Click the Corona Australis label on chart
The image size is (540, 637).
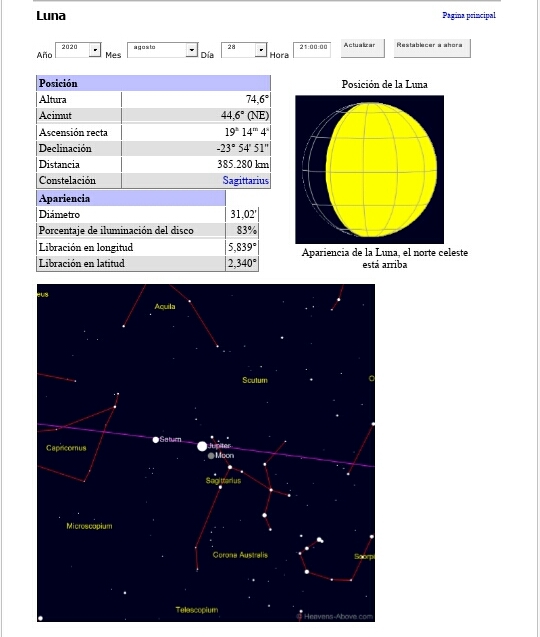click(240, 555)
